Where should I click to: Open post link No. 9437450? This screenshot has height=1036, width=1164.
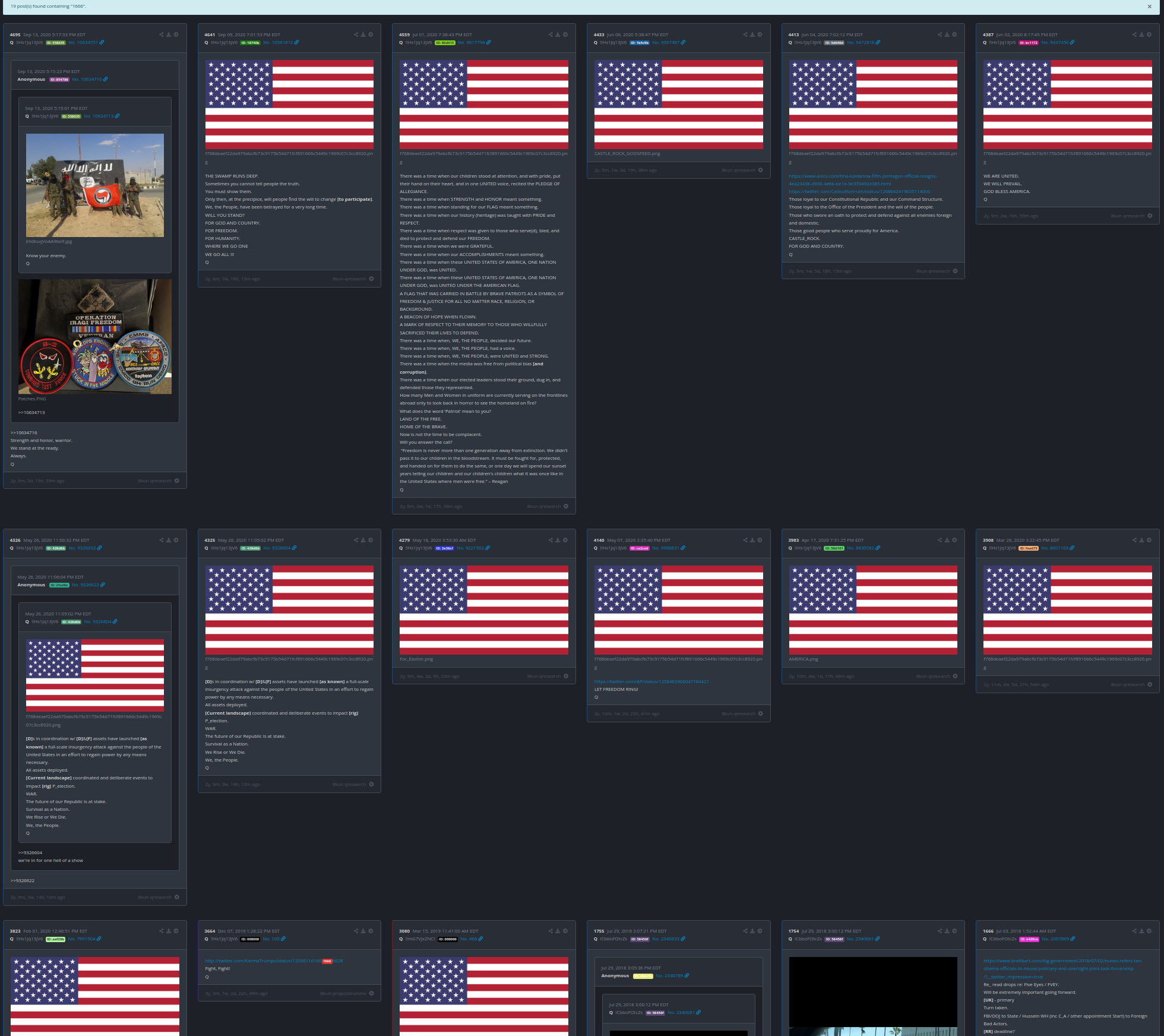pyautogui.click(x=1055, y=42)
